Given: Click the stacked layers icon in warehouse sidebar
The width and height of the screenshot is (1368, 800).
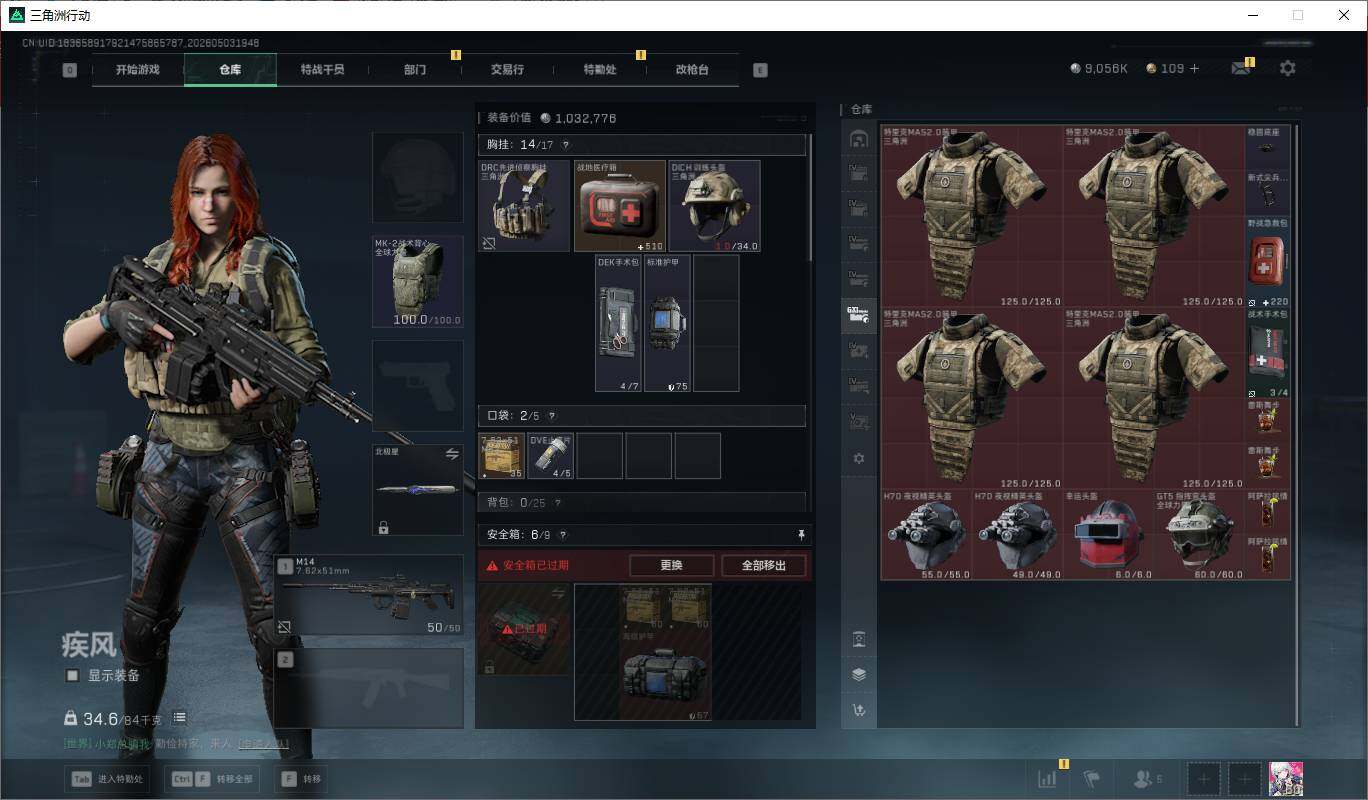Looking at the screenshot, I should tap(858, 674).
